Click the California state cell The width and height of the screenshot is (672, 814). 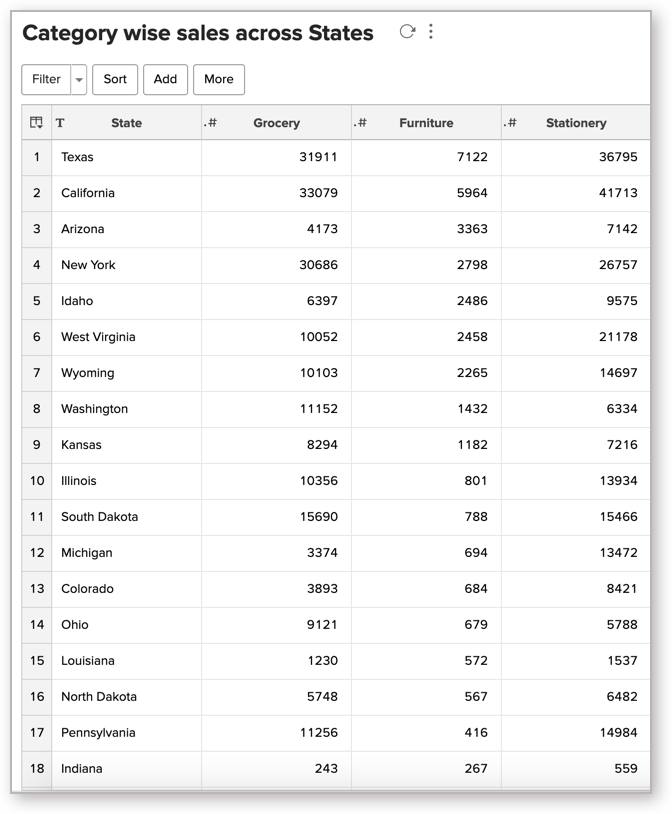[88, 193]
